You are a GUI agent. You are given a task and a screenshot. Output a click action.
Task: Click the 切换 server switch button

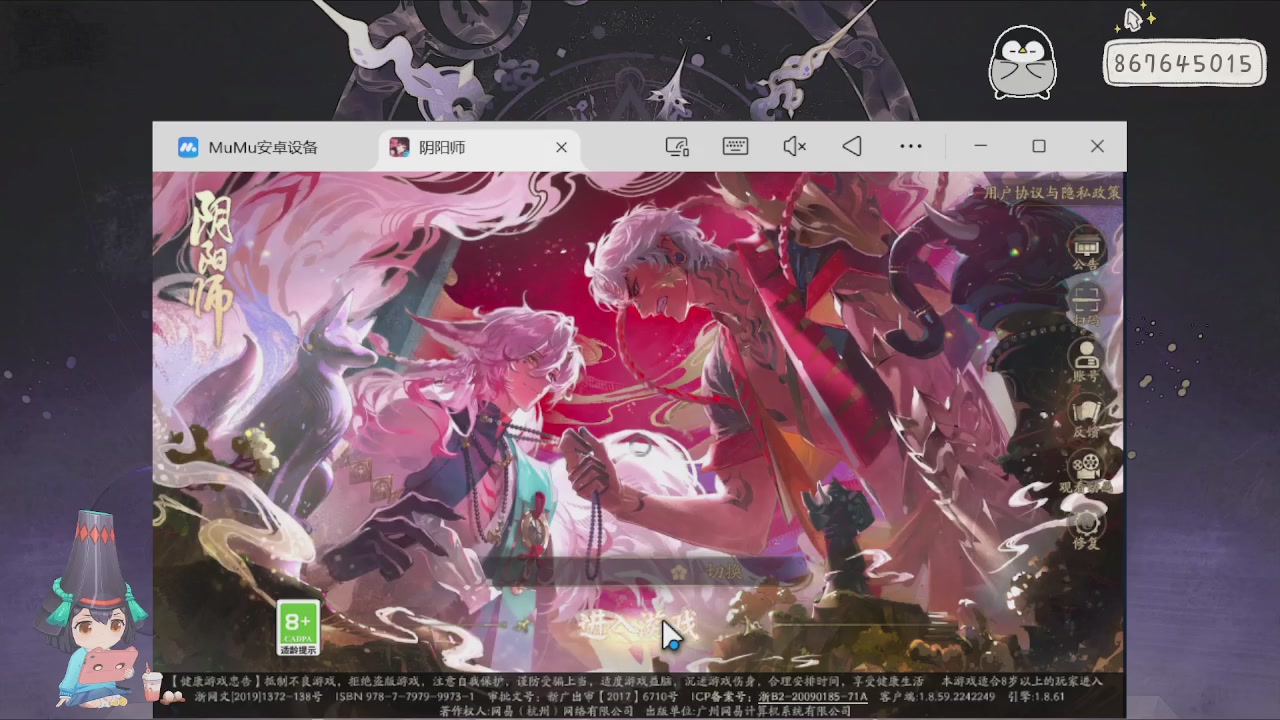point(724,571)
